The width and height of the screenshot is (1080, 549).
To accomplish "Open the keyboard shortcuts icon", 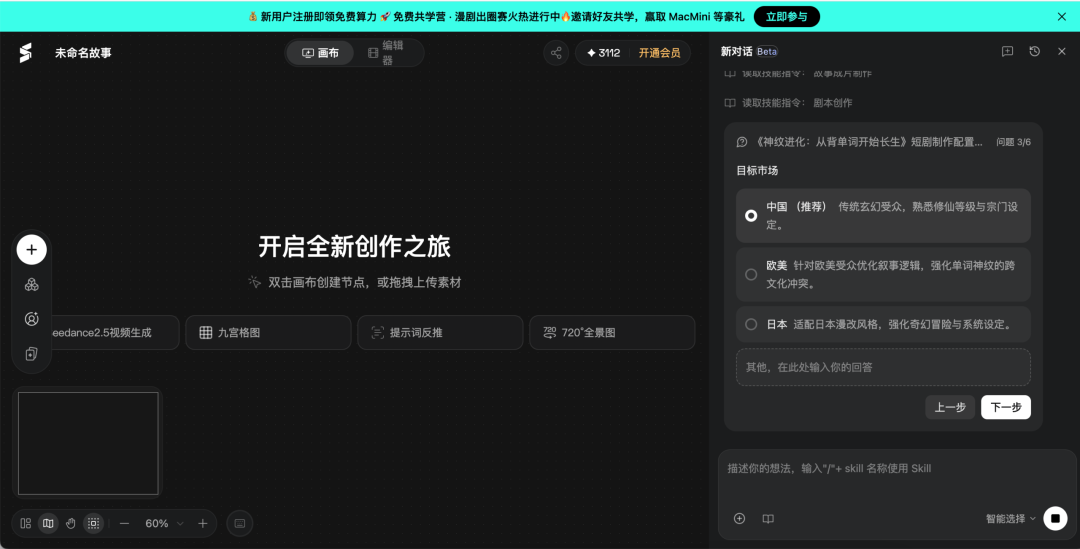I will pyautogui.click(x=240, y=524).
